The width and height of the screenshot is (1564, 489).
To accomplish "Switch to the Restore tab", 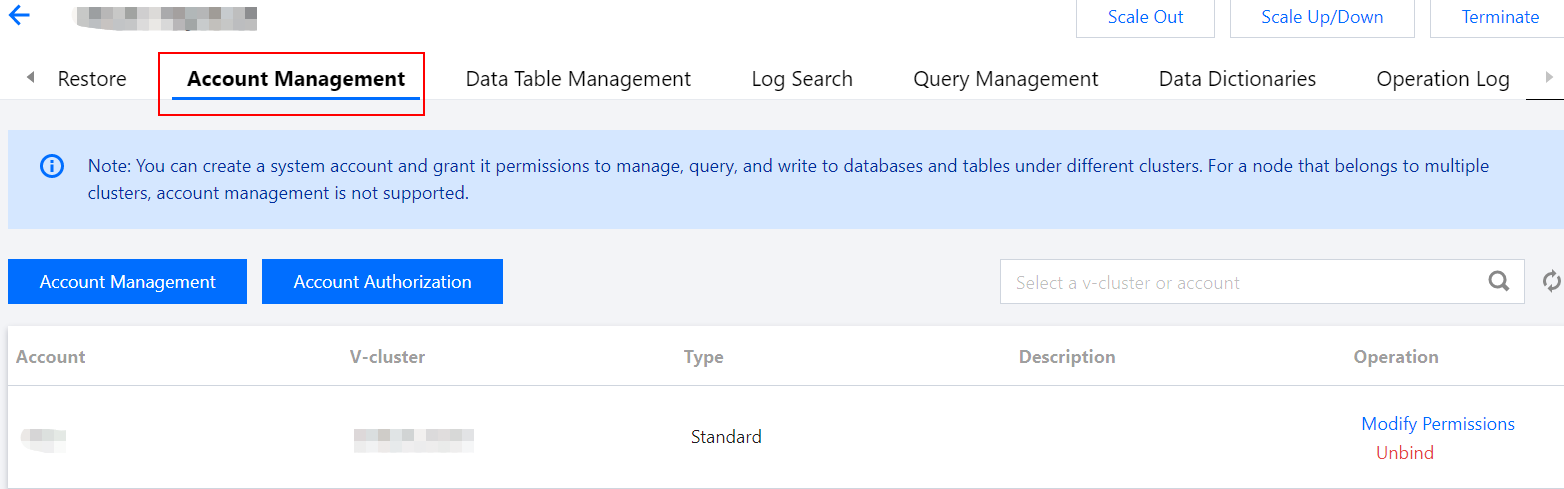I will [92, 79].
